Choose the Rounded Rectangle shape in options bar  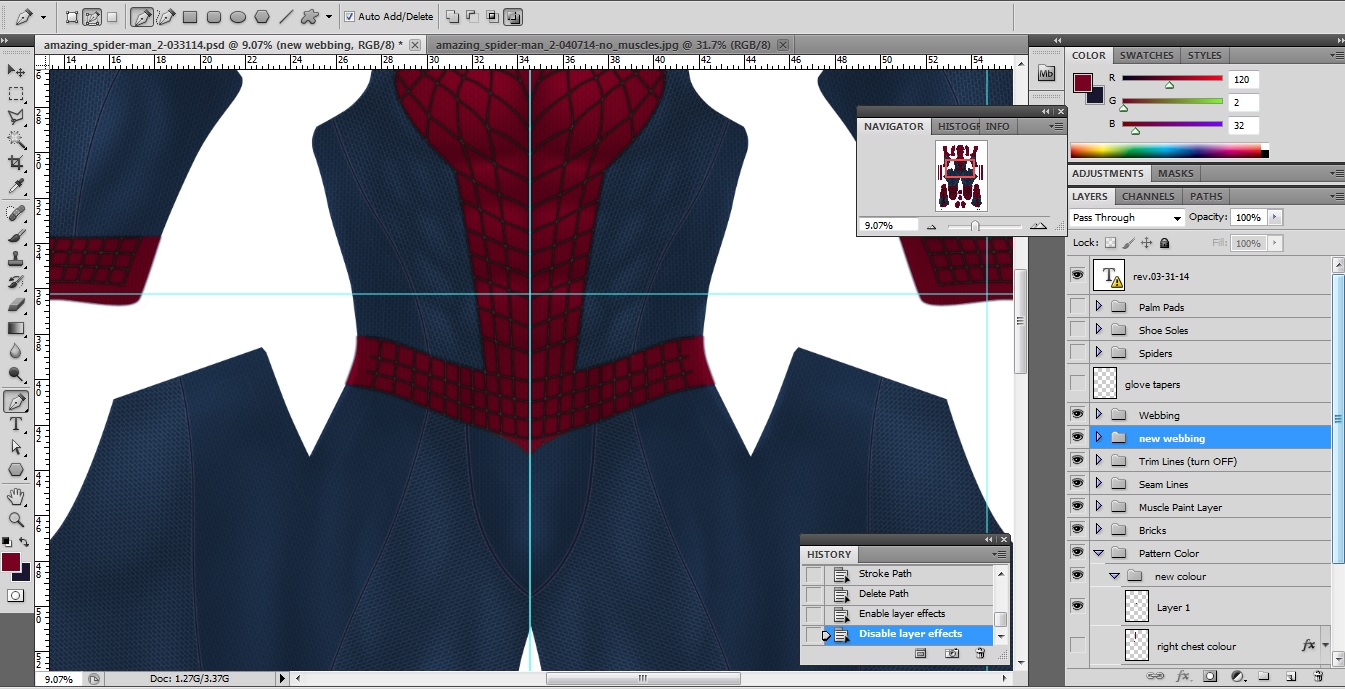coord(213,17)
